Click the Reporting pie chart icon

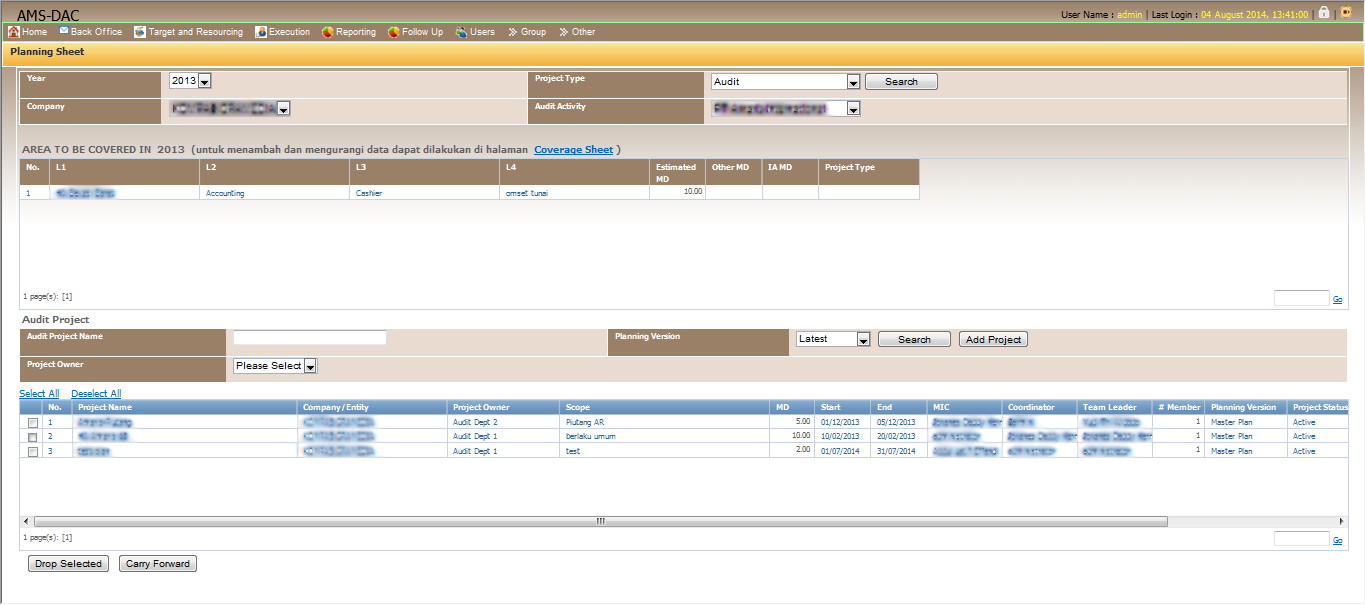tap(328, 32)
